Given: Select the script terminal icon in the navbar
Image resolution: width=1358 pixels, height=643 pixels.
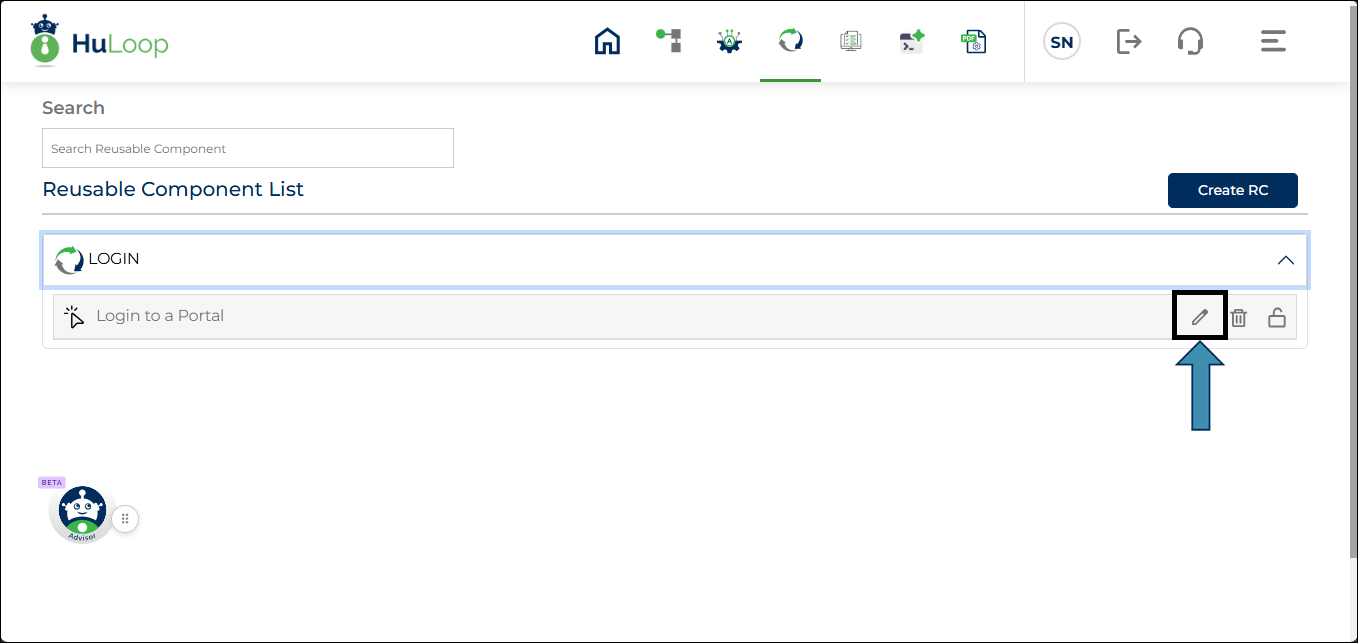Looking at the screenshot, I should 912,41.
